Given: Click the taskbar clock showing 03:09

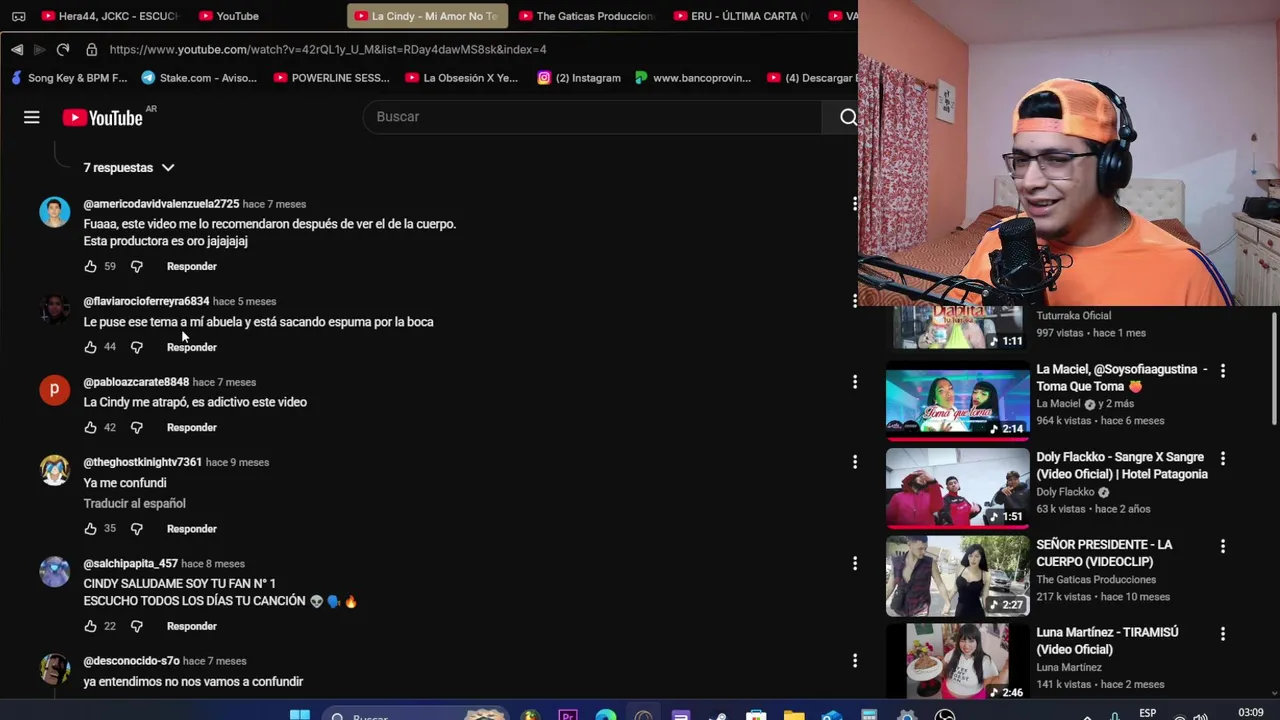Looking at the screenshot, I should click(1250, 713).
